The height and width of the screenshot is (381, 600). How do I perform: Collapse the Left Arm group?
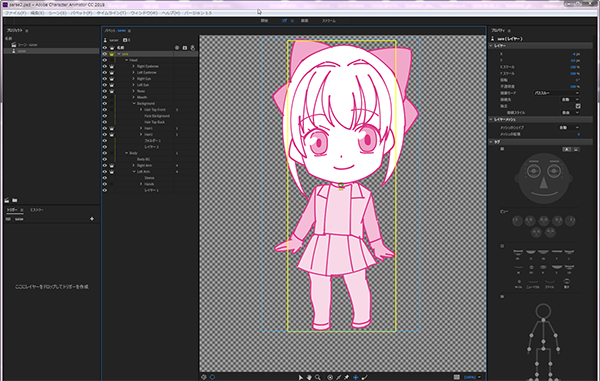click(134, 172)
